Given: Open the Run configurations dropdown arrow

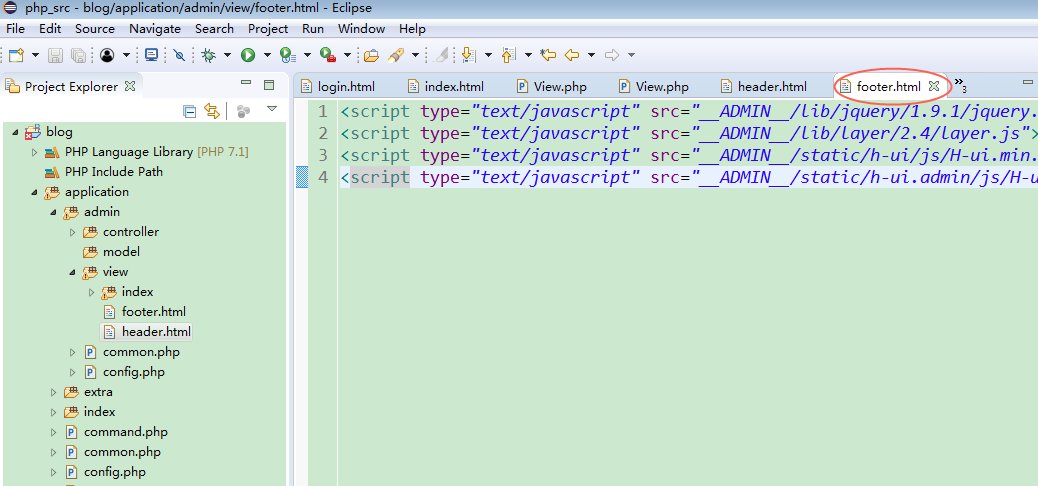Looking at the screenshot, I should pos(267,55).
